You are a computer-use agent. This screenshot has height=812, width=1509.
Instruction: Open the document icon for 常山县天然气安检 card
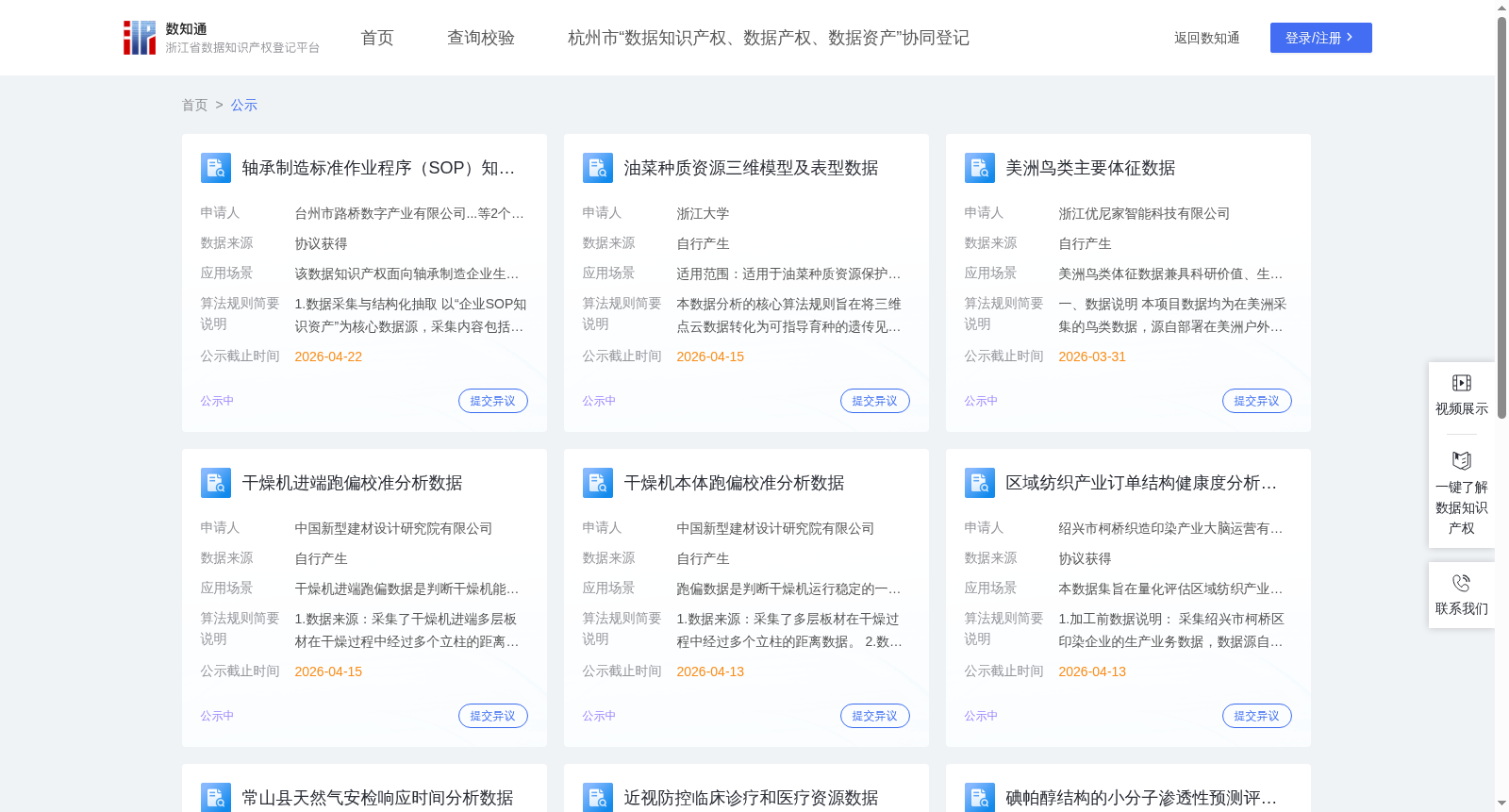pos(216,797)
